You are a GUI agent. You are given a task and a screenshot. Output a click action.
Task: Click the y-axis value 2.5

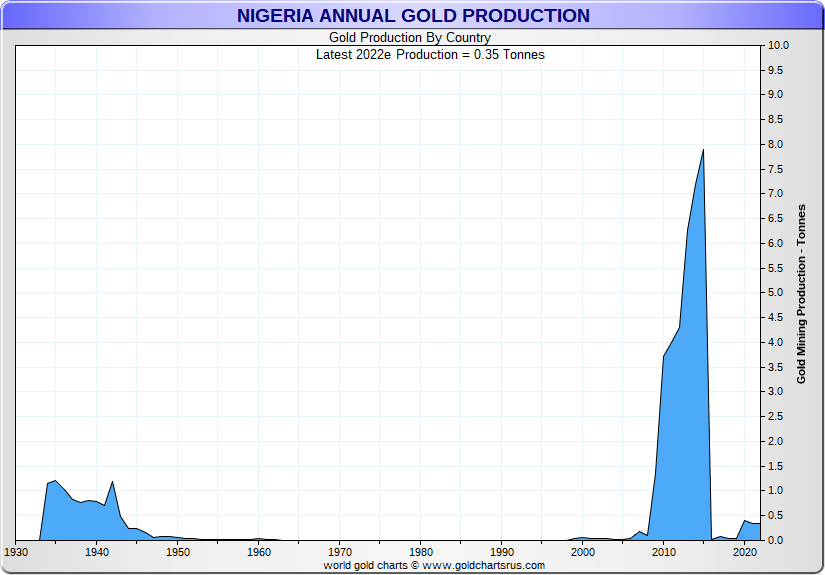776,416
